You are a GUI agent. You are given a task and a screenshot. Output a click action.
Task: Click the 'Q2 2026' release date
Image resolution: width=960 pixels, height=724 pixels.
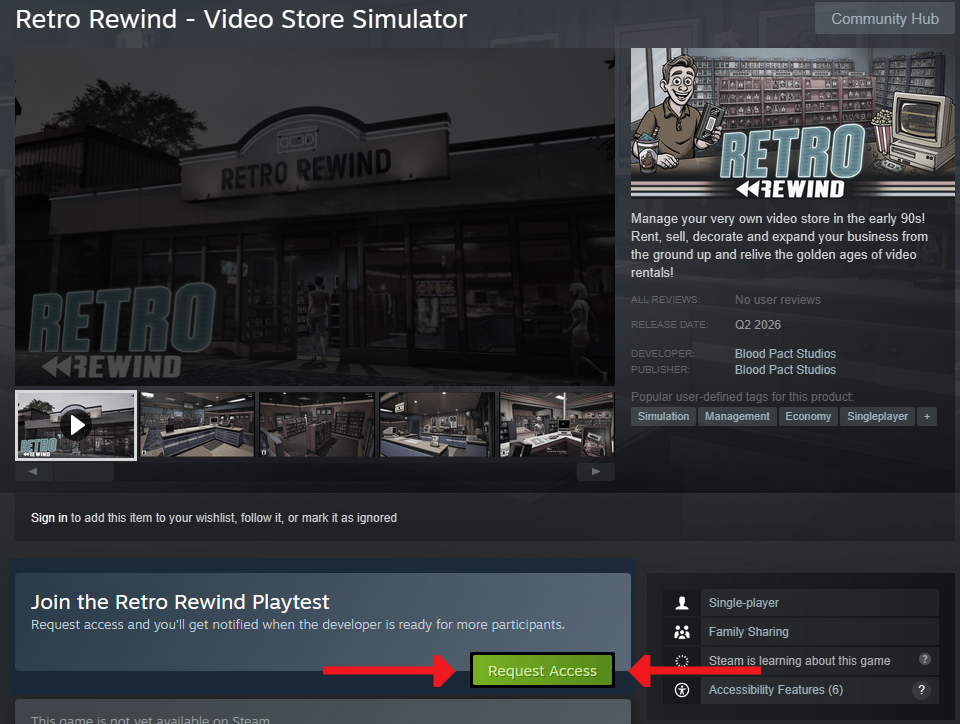click(x=758, y=325)
